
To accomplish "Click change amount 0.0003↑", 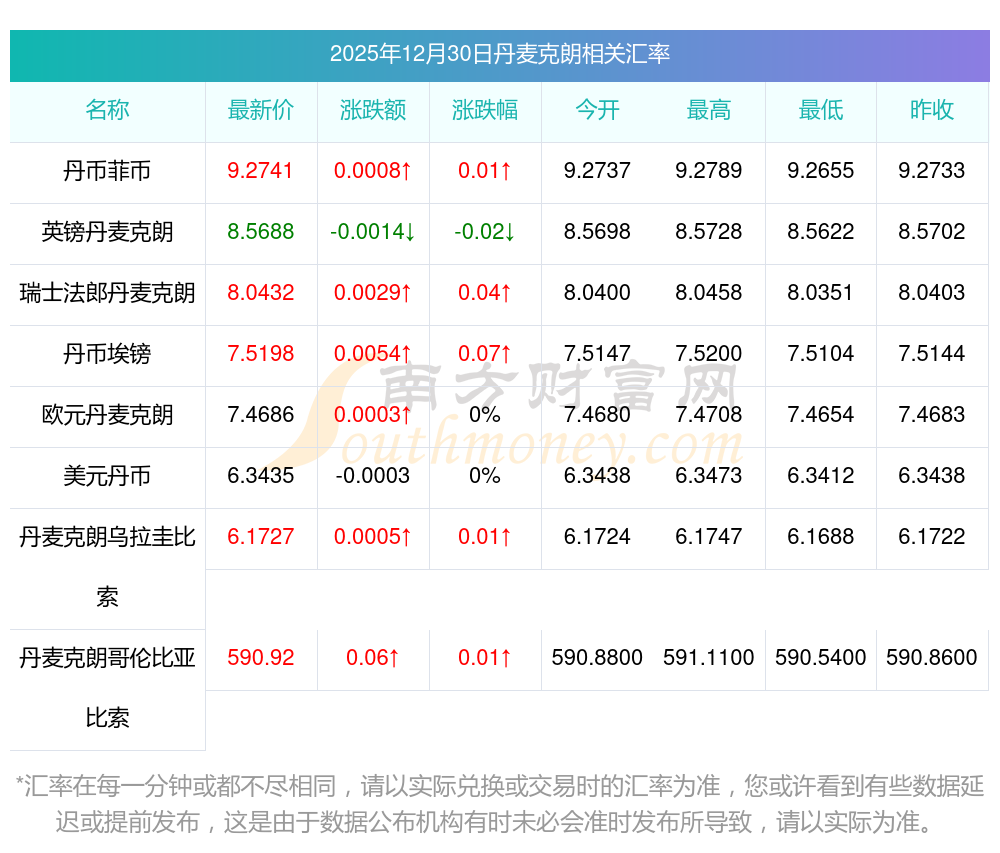I will click(x=373, y=414).
